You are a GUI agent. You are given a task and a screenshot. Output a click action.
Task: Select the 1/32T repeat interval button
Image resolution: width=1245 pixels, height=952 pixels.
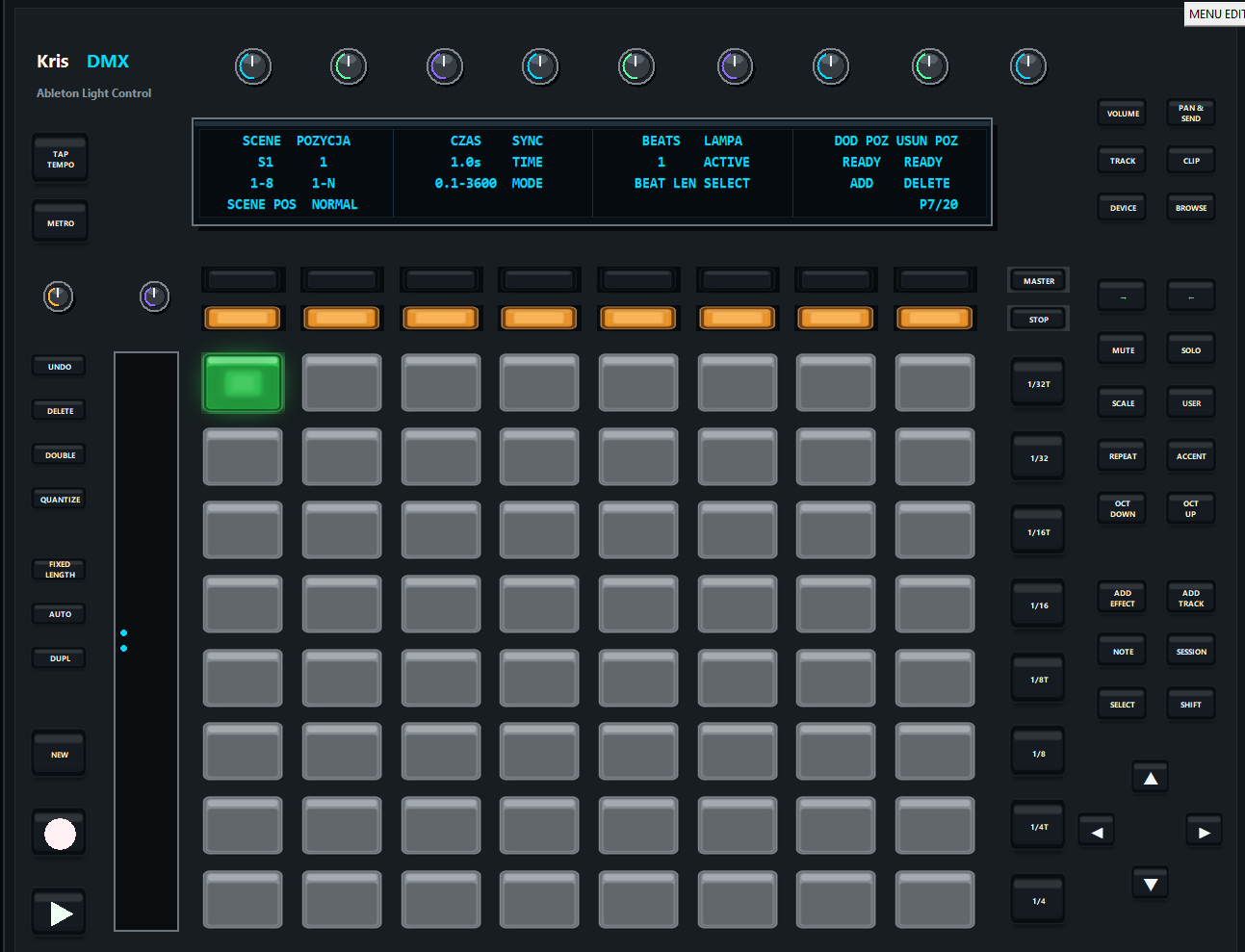1038,383
